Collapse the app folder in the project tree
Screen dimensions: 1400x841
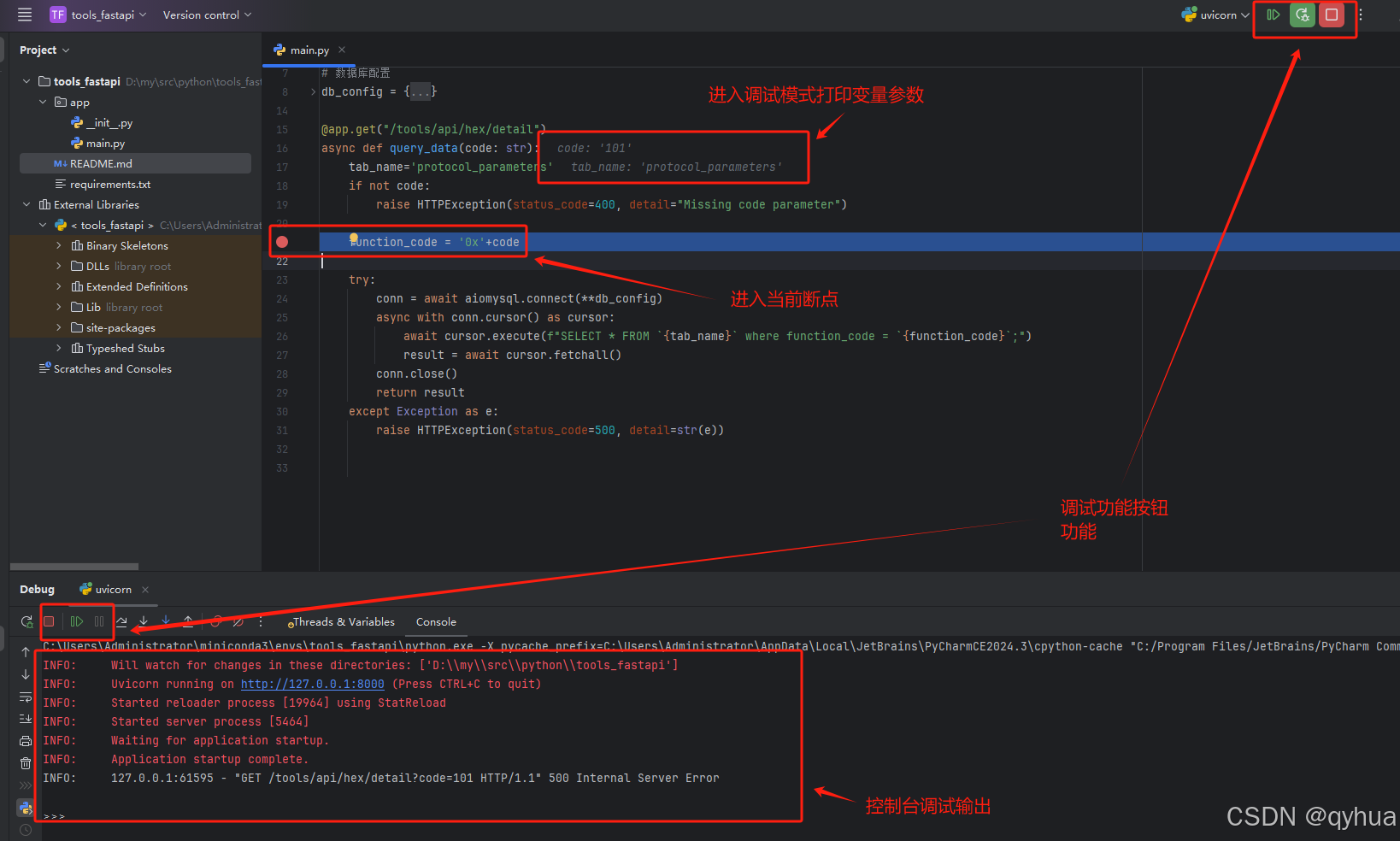(43, 102)
